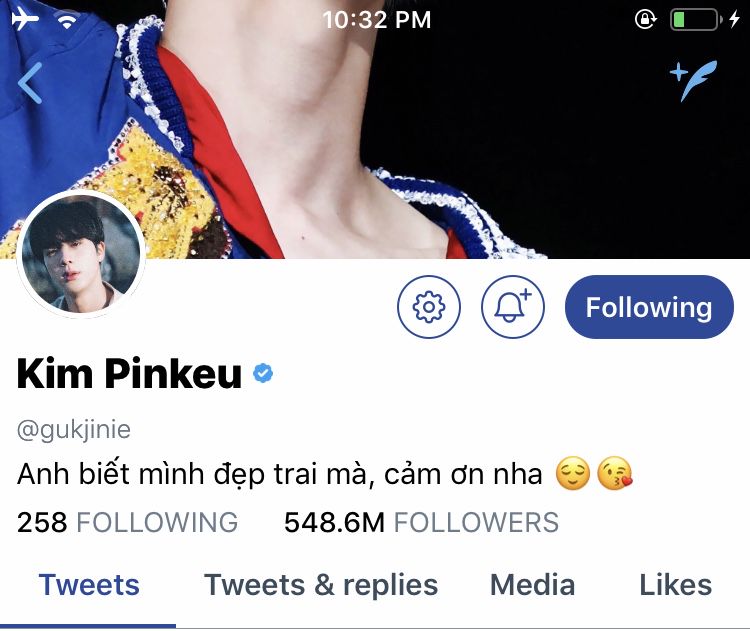Tap the rotation lock status icon
The width and height of the screenshot is (750, 631).
pos(645,20)
